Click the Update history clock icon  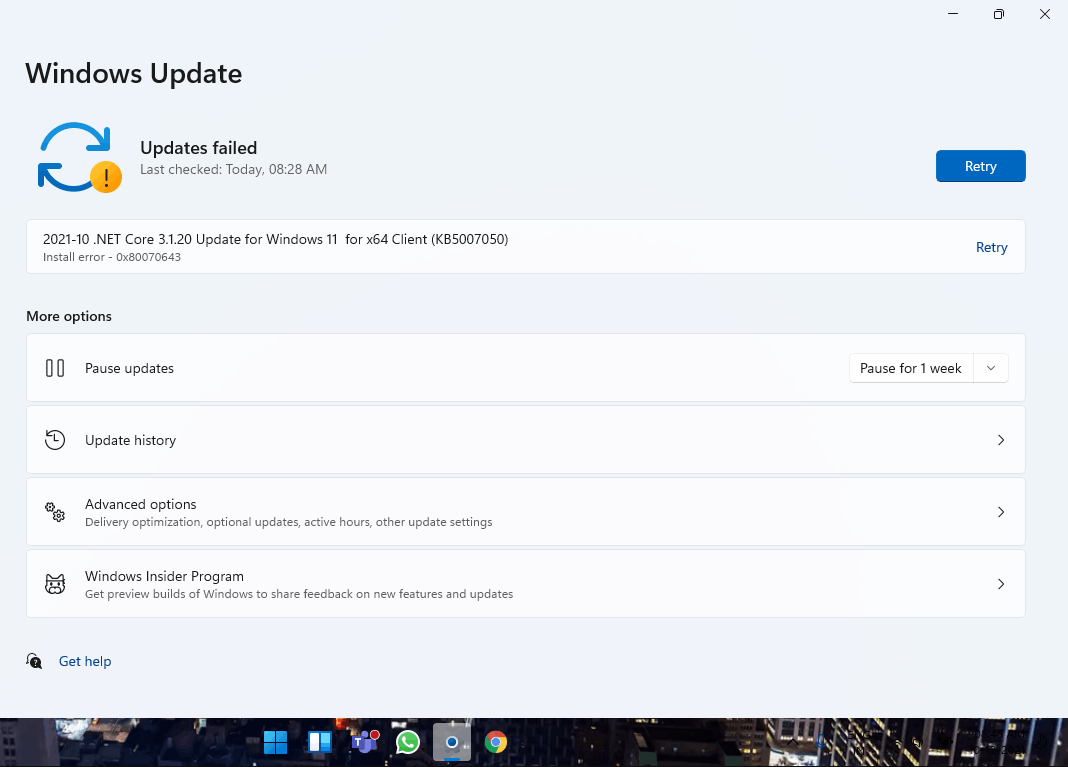point(55,440)
